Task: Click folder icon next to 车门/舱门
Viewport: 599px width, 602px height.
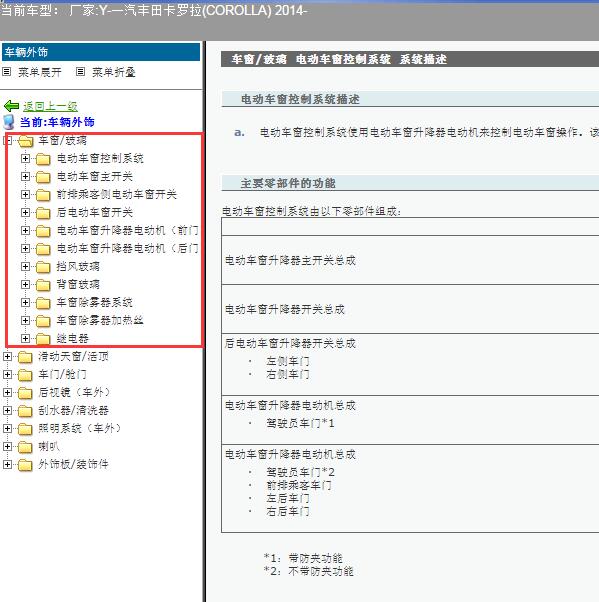Action: click(25, 375)
